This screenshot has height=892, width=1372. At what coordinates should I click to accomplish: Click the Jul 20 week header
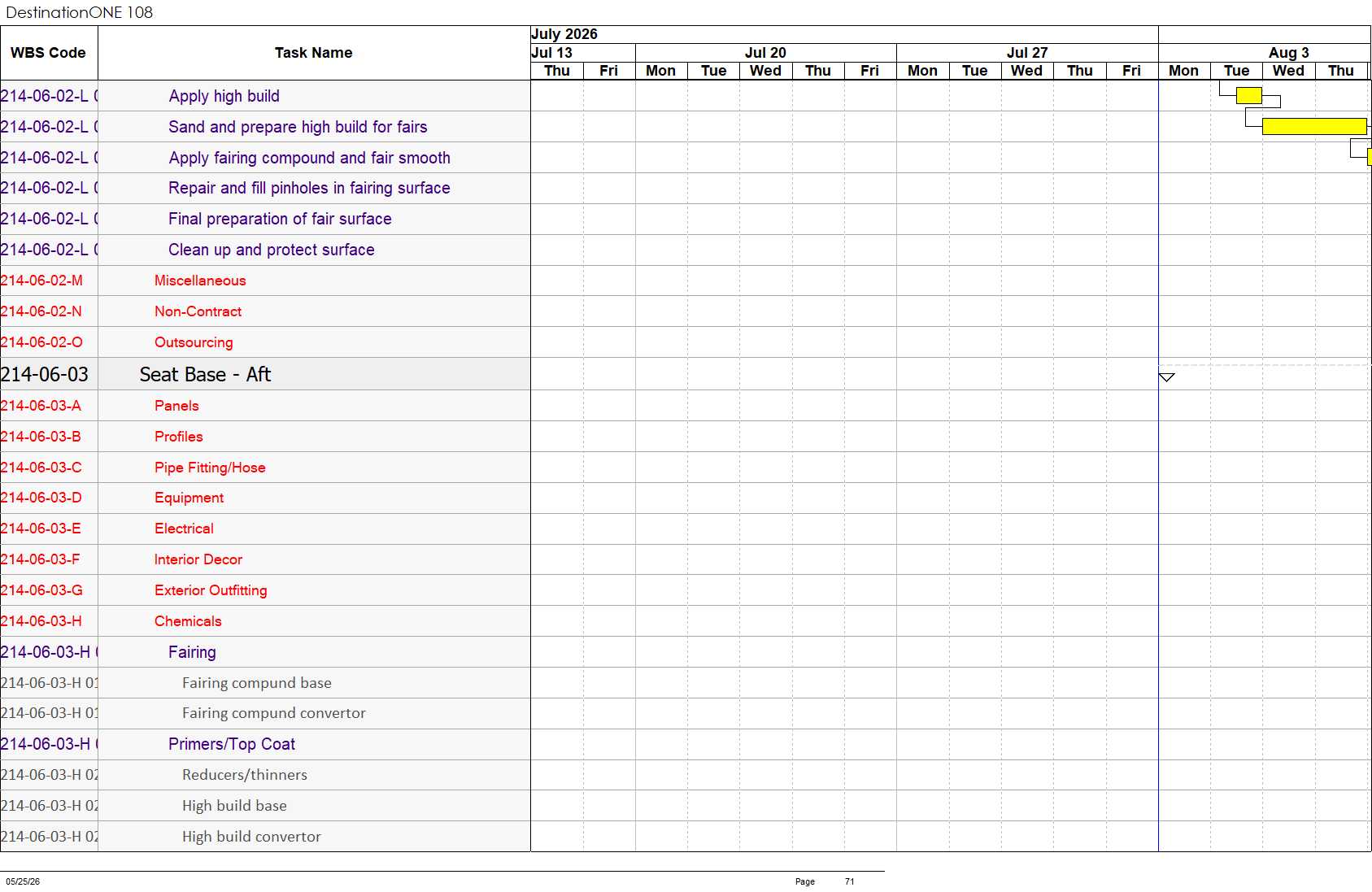(765, 53)
